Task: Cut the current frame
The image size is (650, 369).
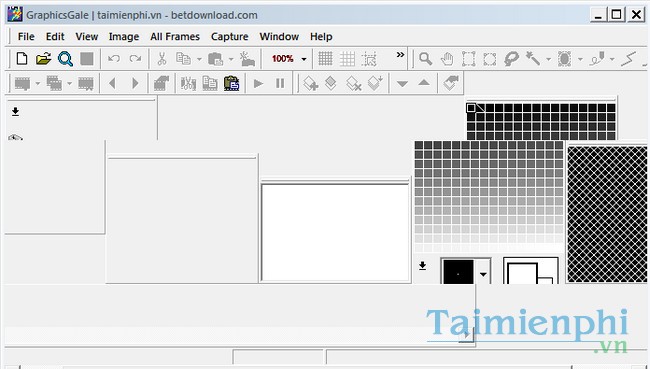Action: pos(188,84)
